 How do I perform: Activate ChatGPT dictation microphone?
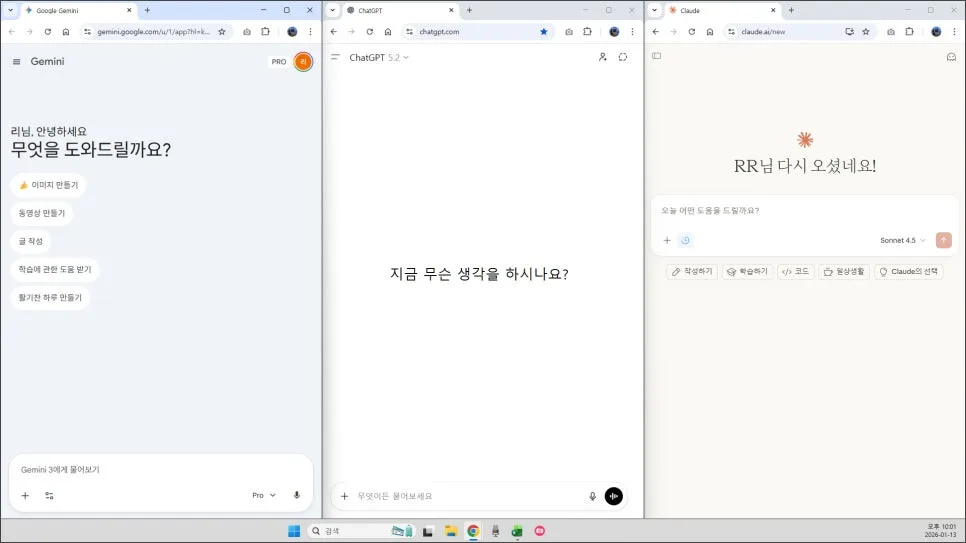(592, 496)
